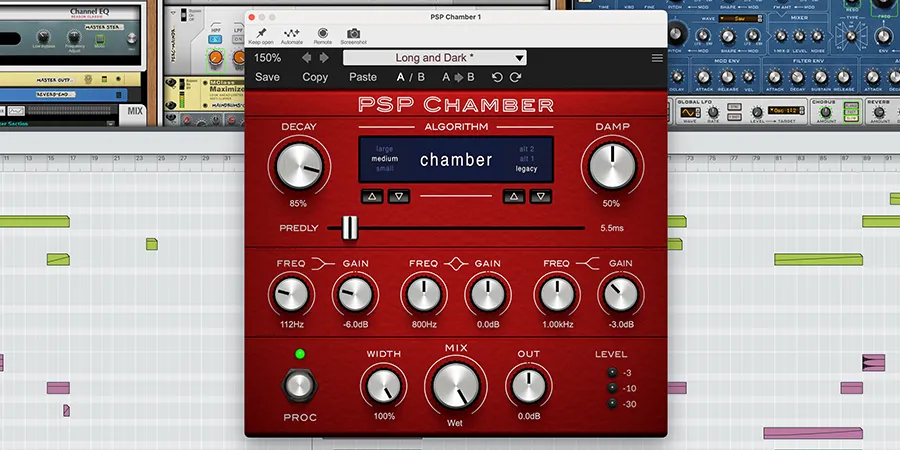Click the Automate icon
The image size is (900, 450).
[292, 33]
